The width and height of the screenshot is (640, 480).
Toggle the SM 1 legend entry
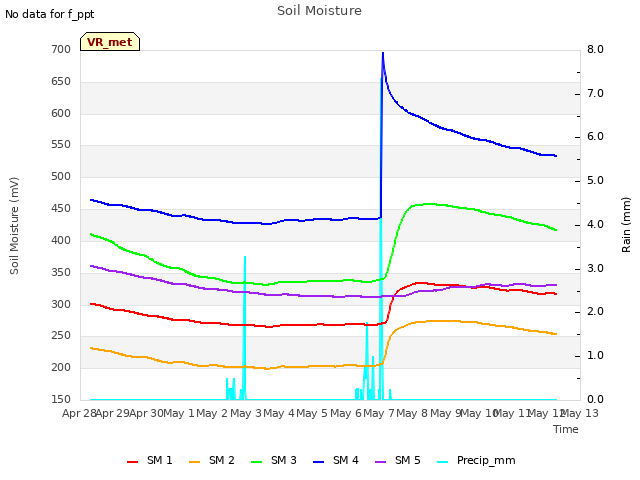(150, 460)
